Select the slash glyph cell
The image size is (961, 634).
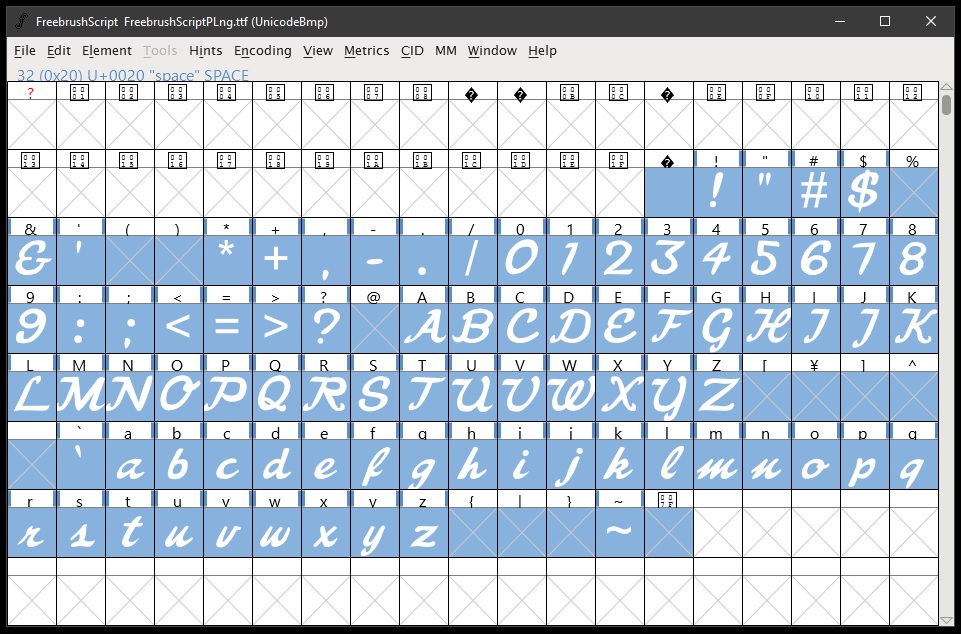[x=473, y=261]
